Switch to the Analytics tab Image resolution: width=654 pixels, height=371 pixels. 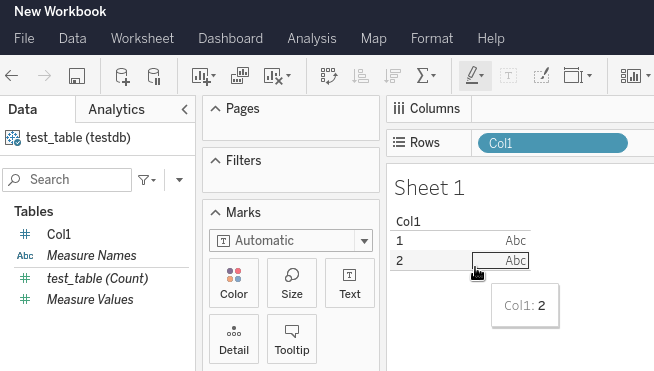tap(116, 109)
